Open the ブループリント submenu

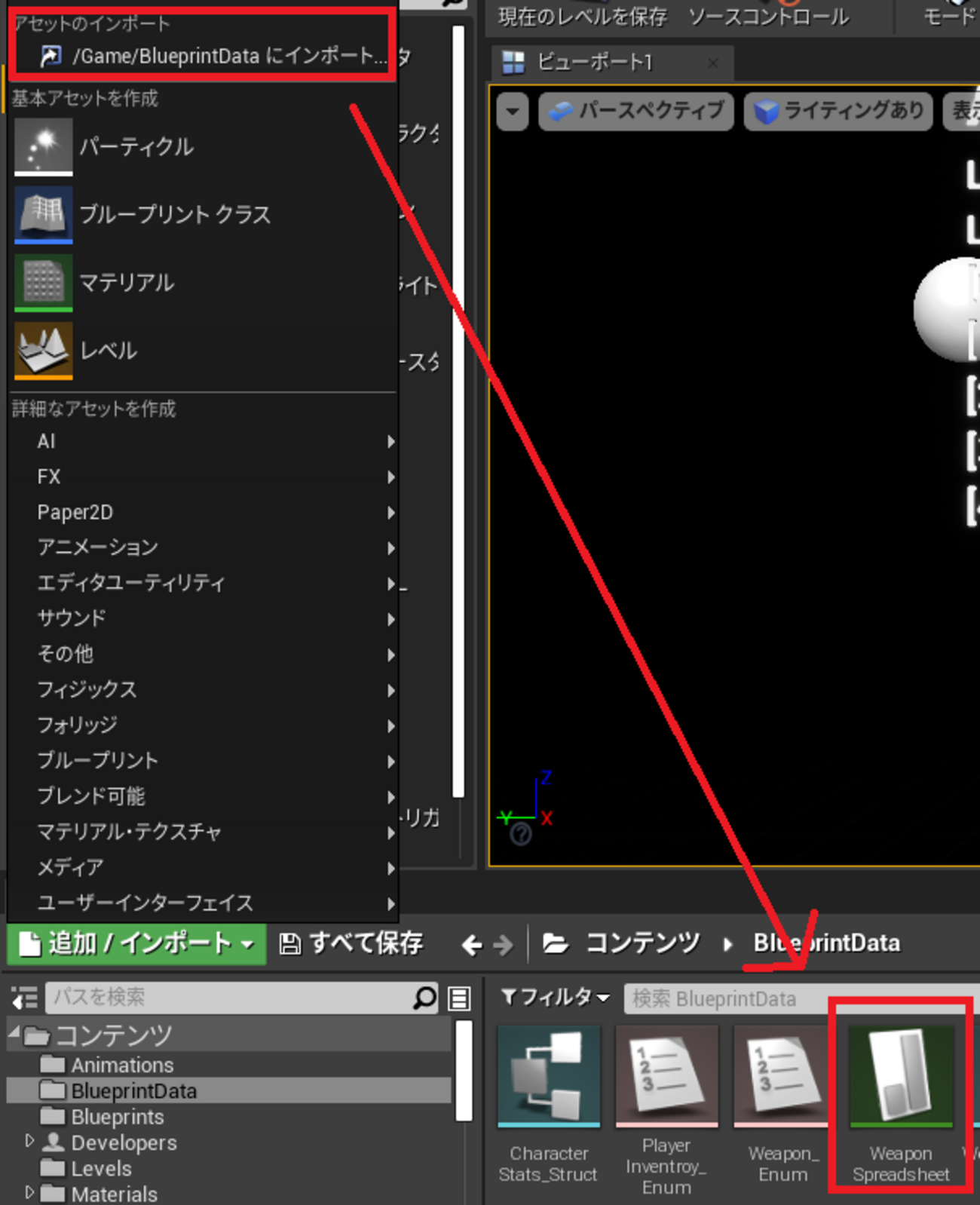click(204, 760)
